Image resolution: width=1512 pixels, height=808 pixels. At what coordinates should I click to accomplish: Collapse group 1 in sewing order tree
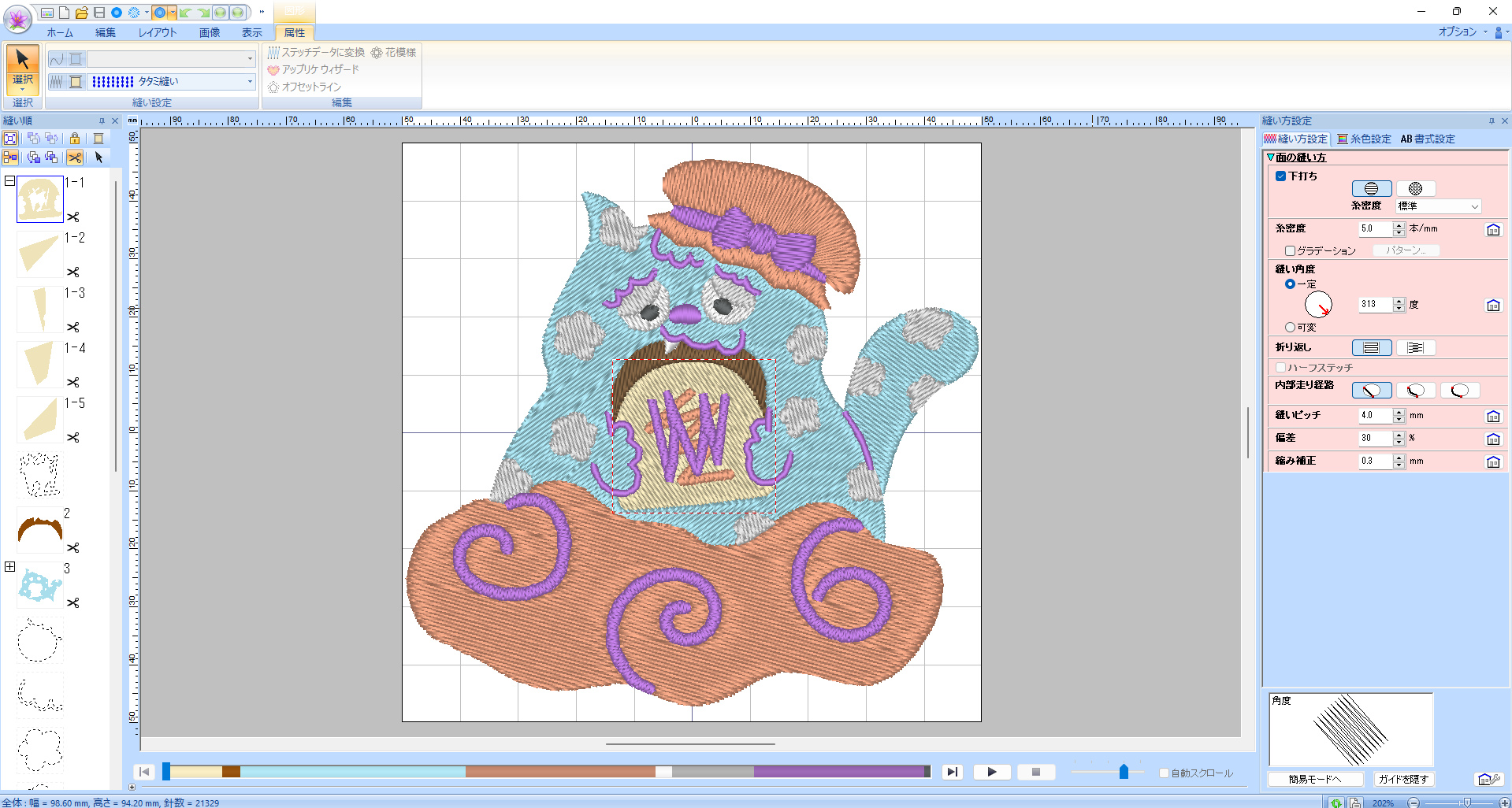[x=10, y=180]
